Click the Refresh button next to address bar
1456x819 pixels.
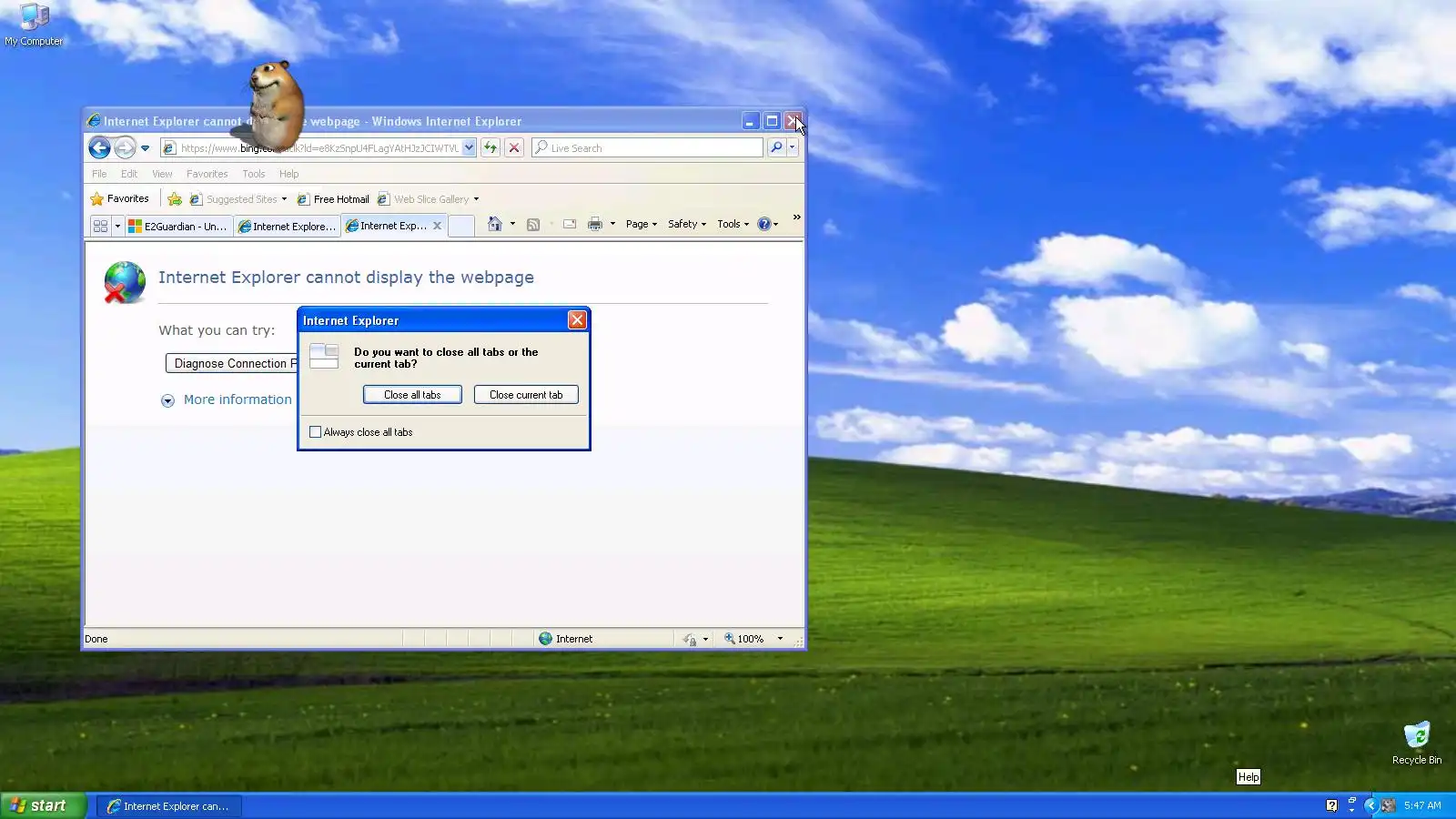pos(490,147)
